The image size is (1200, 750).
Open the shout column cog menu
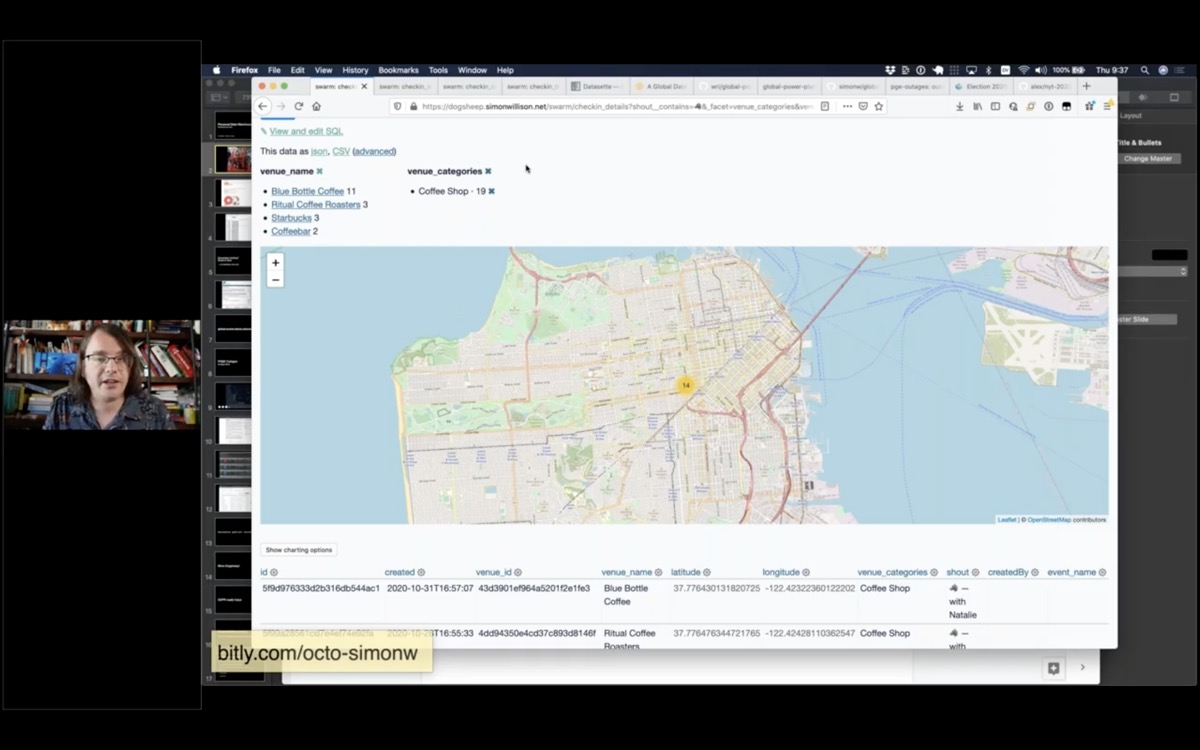(x=975, y=573)
